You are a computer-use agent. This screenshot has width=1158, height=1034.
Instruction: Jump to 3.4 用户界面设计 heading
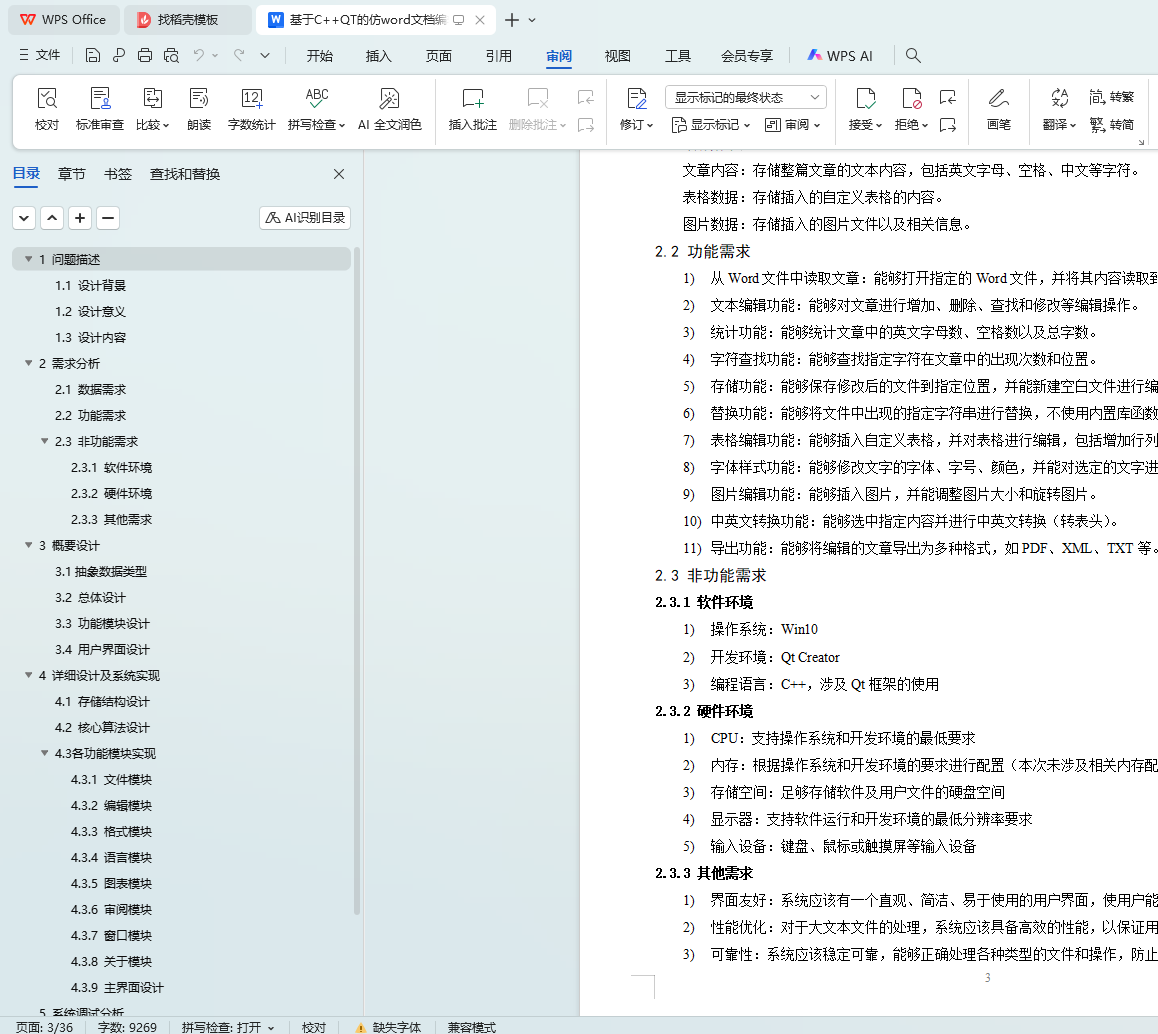[102, 649]
